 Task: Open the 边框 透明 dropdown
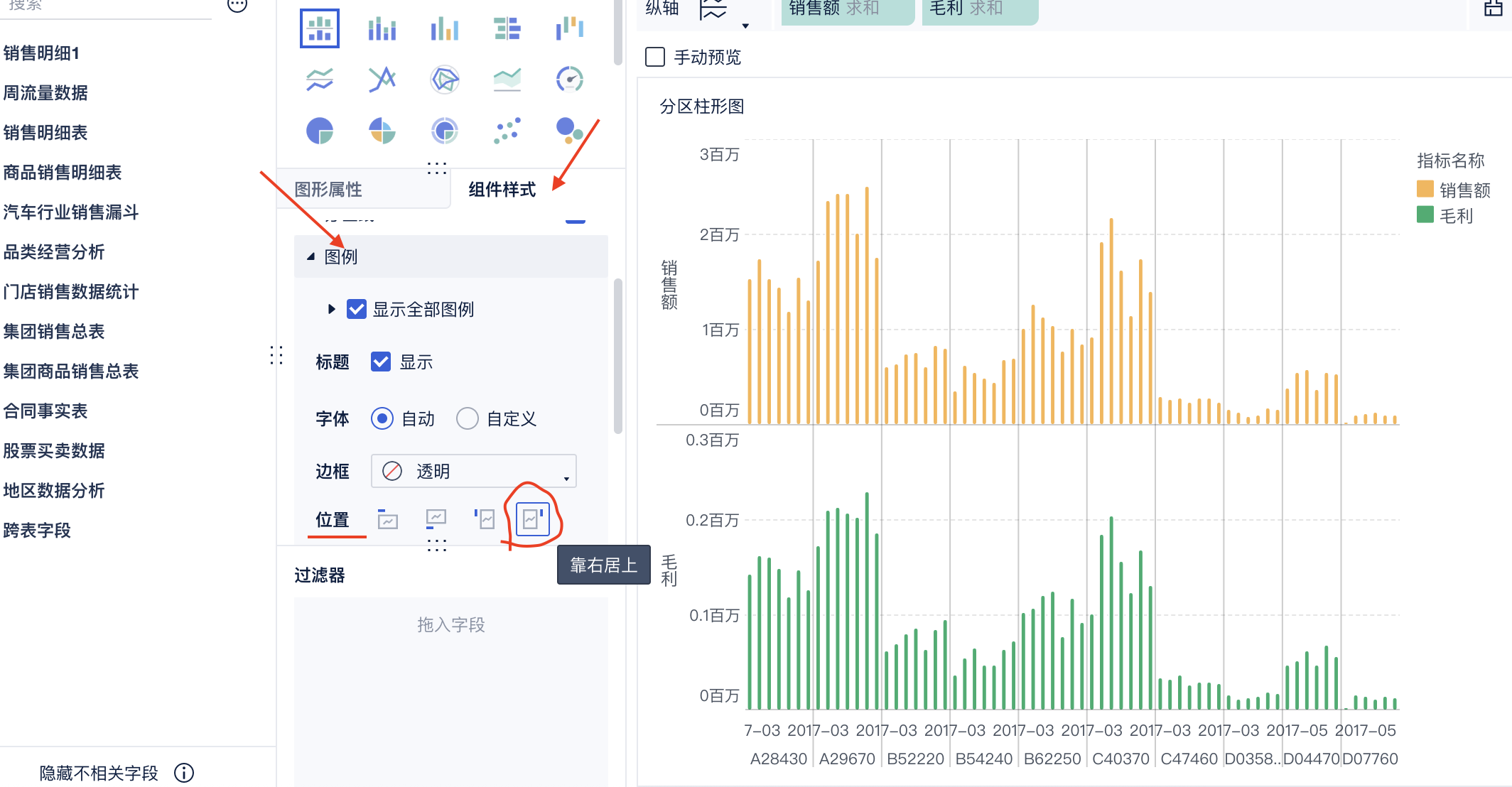[473, 471]
